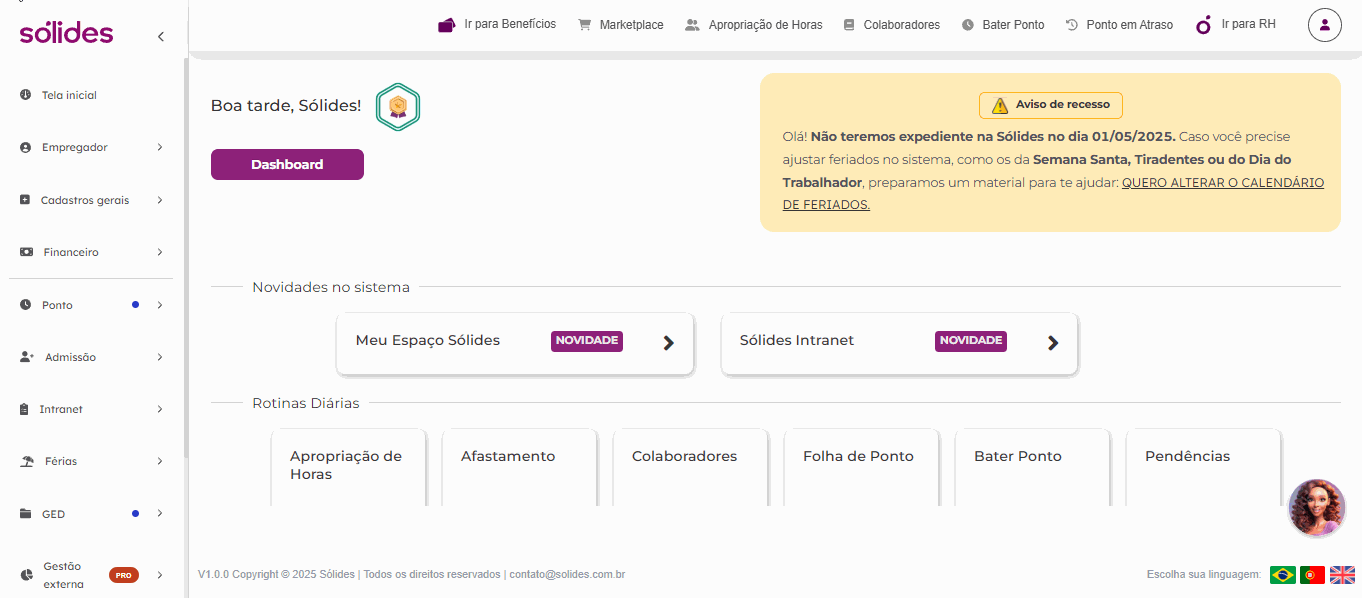
Task: Click the Empregador person icon
Action: pyautogui.click(x=26, y=147)
